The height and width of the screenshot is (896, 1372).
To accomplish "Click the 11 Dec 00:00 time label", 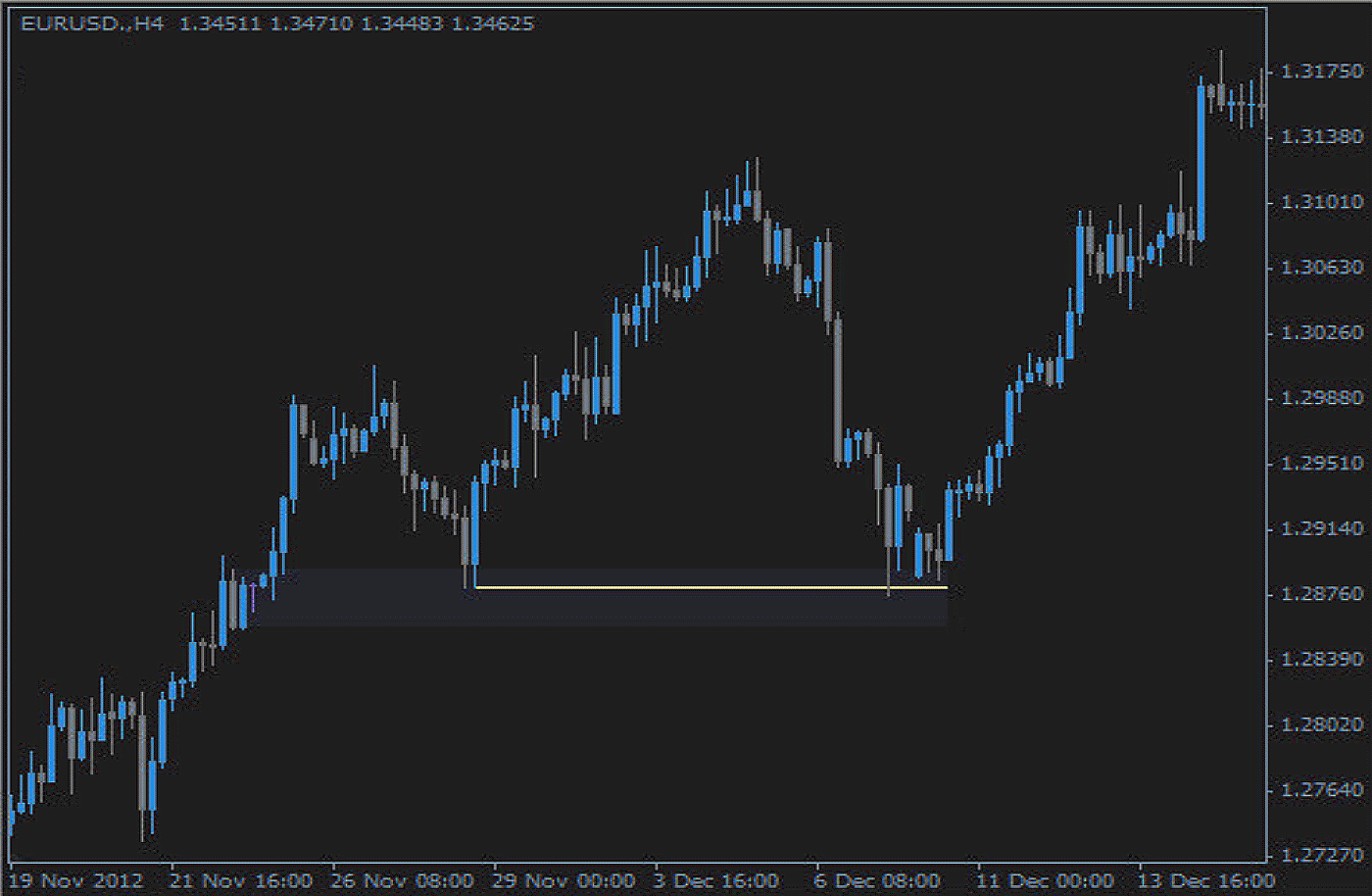I will pos(1045,880).
